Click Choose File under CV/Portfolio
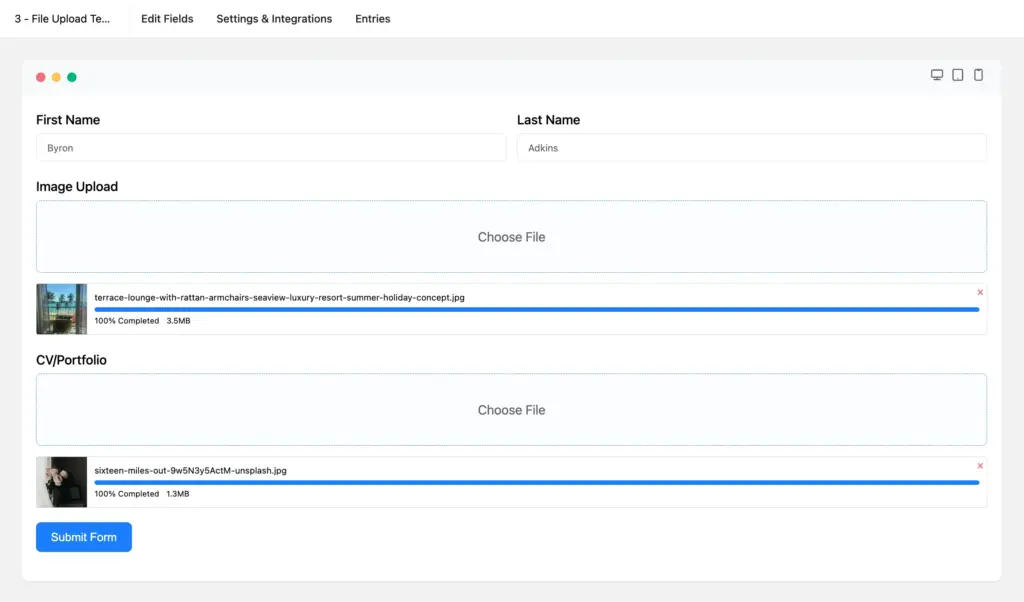The image size is (1024, 602). (x=511, y=409)
